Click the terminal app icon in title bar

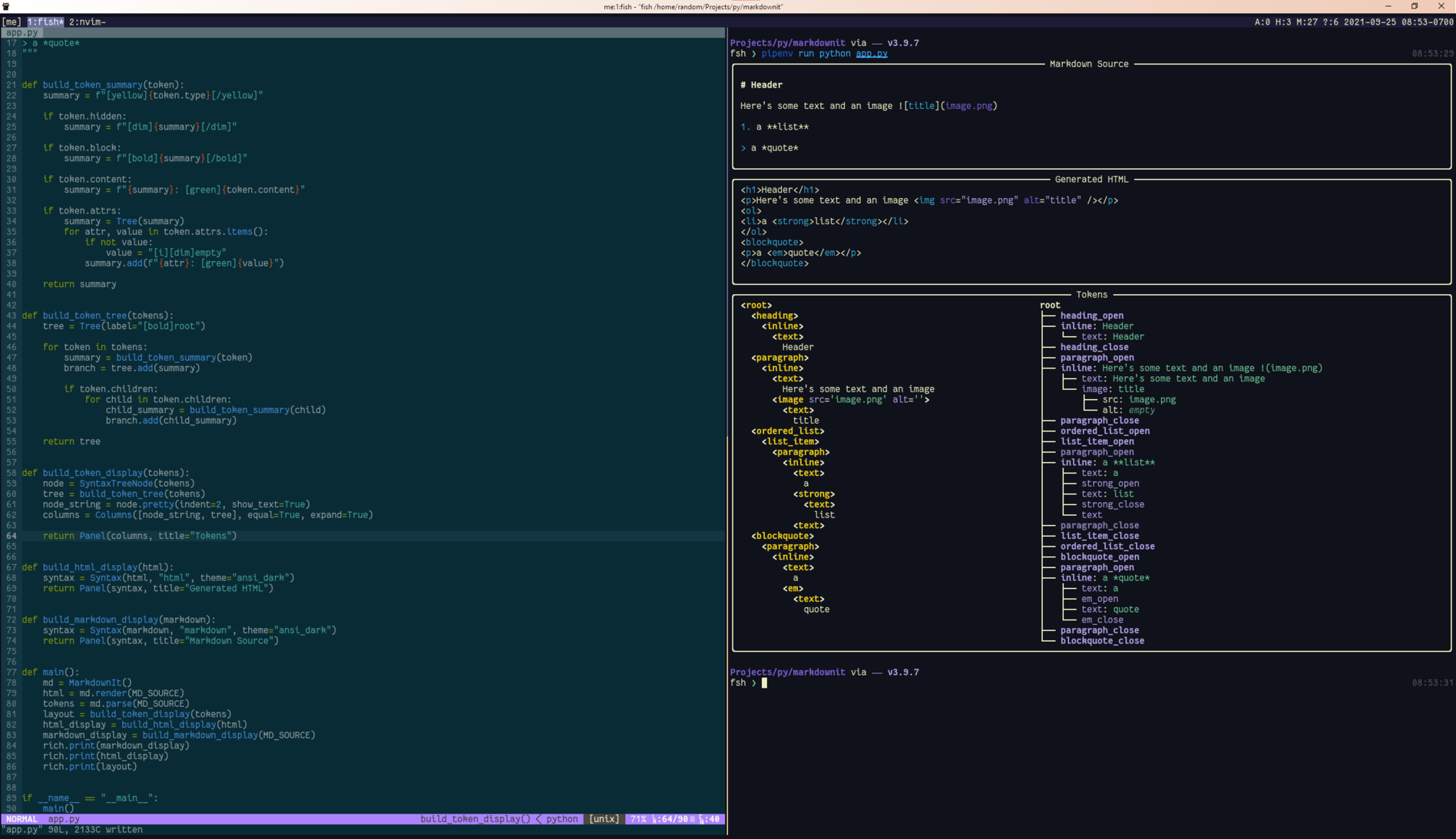[6, 6]
